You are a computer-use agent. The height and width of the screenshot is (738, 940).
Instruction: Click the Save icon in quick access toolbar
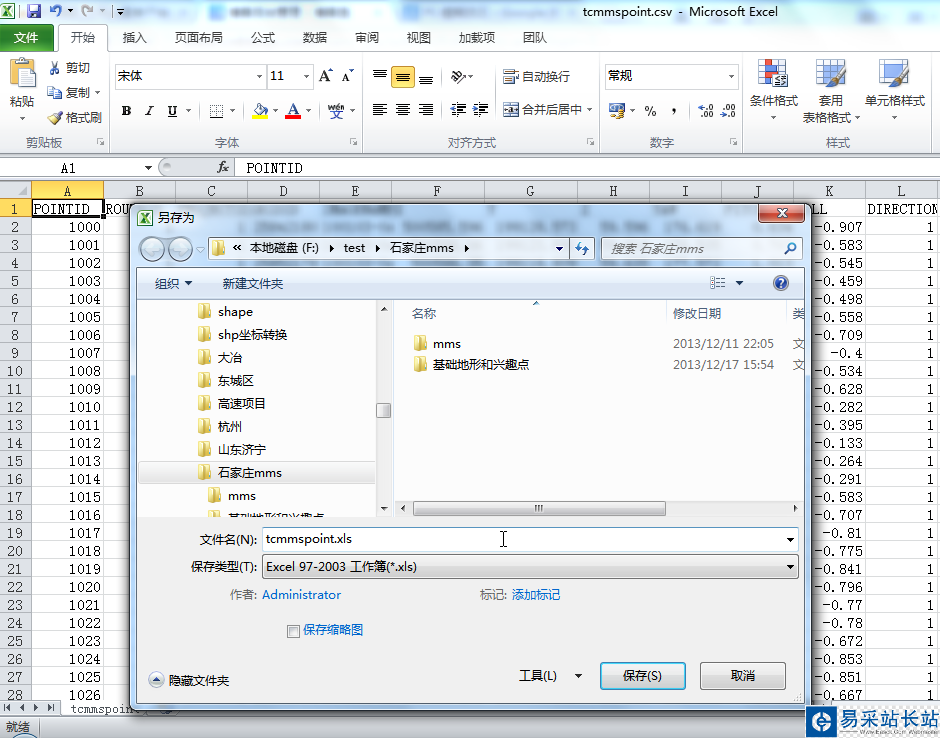click(x=34, y=11)
